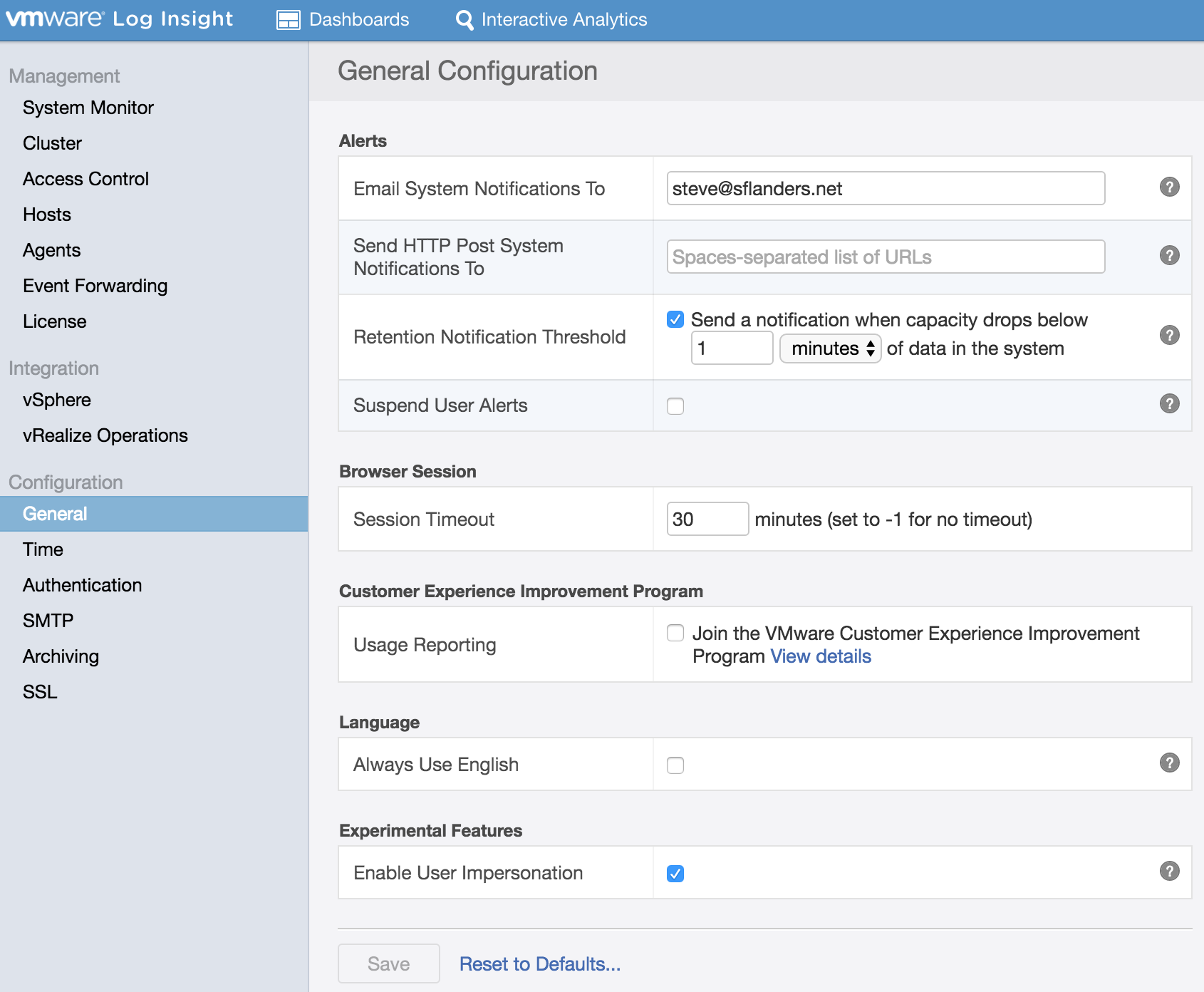The height and width of the screenshot is (992, 1204).
Task: Open help for Enable User Impersonation
Action: point(1169,871)
